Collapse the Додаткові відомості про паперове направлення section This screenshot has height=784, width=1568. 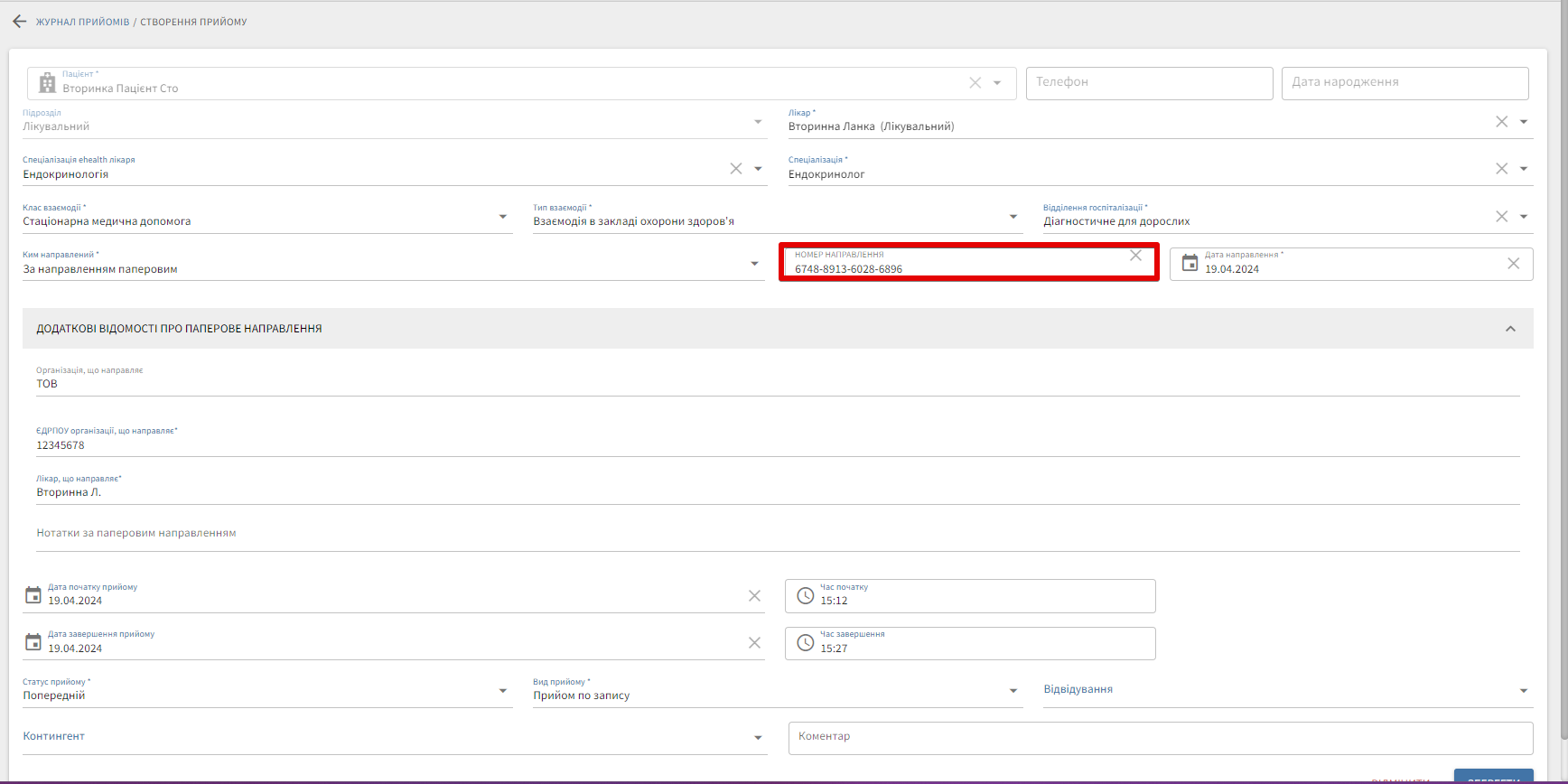[1510, 329]
